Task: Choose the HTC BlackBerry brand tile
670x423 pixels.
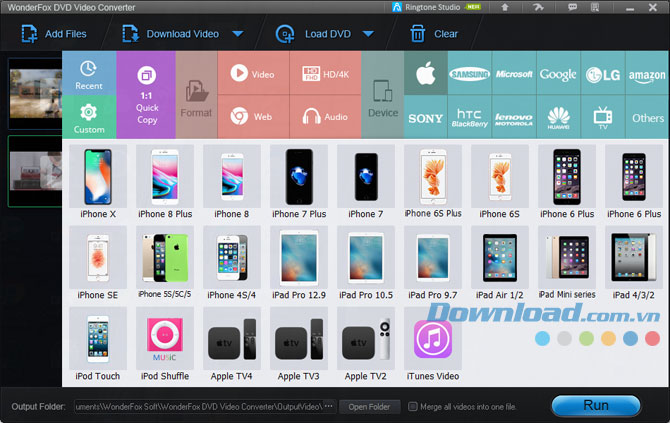Action: click(470, 117)
